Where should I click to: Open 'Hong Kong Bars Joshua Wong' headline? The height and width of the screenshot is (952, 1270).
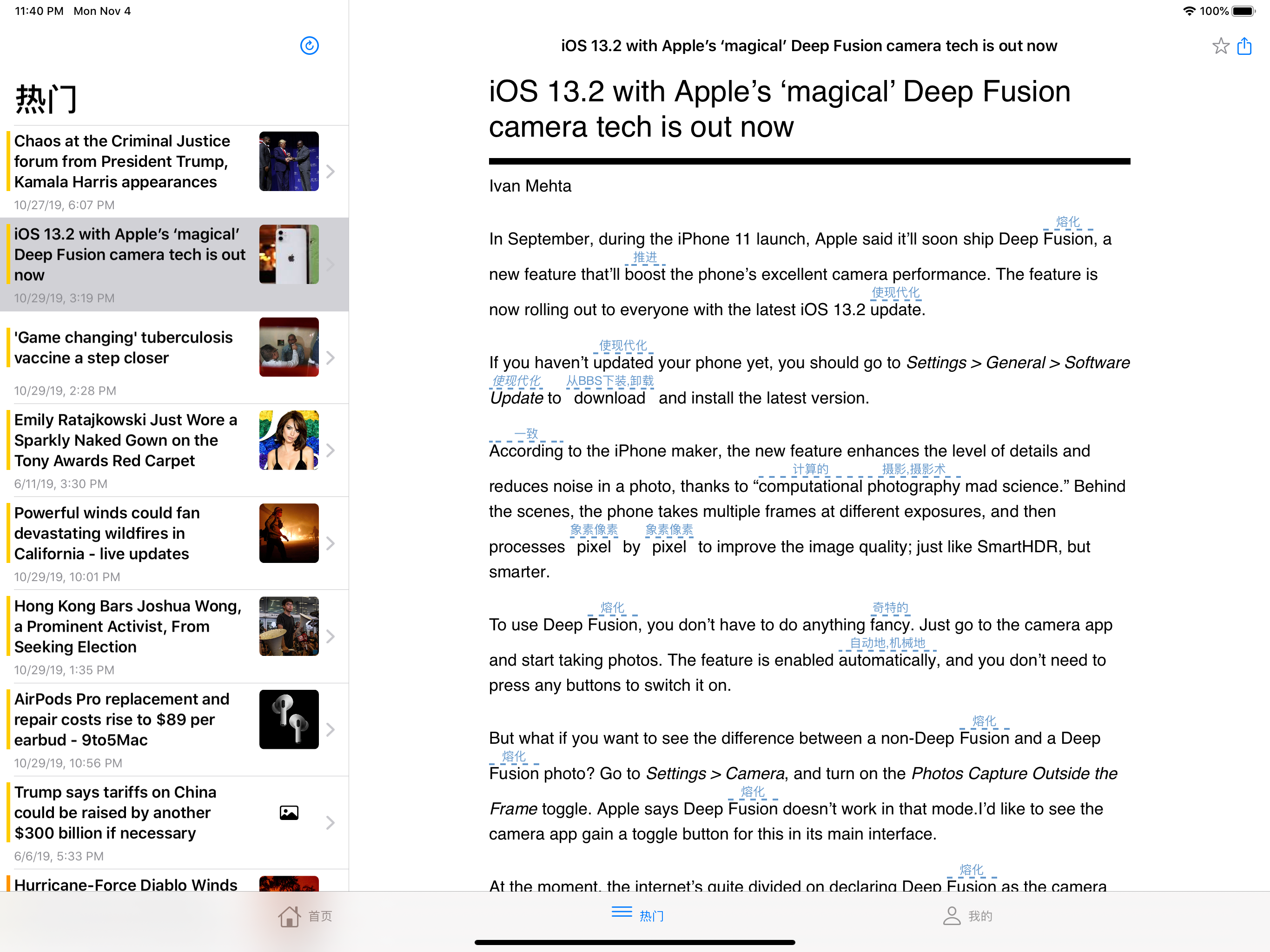[x=128, y=627]
